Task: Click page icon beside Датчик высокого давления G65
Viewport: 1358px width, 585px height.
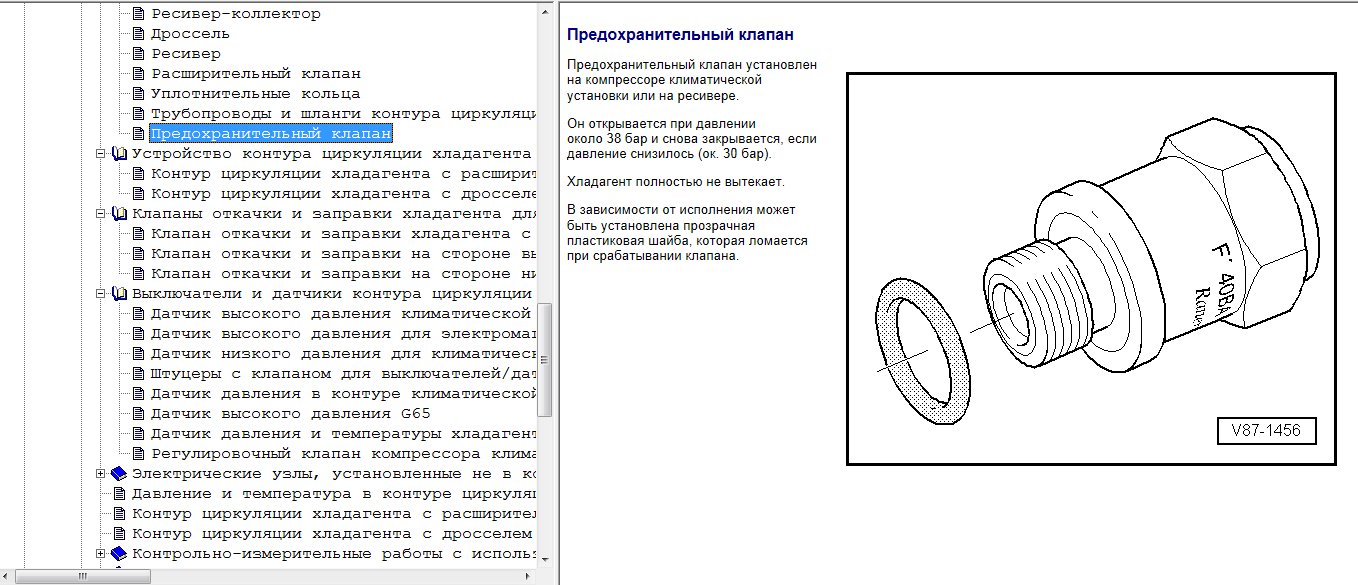Action: [138, 414]
